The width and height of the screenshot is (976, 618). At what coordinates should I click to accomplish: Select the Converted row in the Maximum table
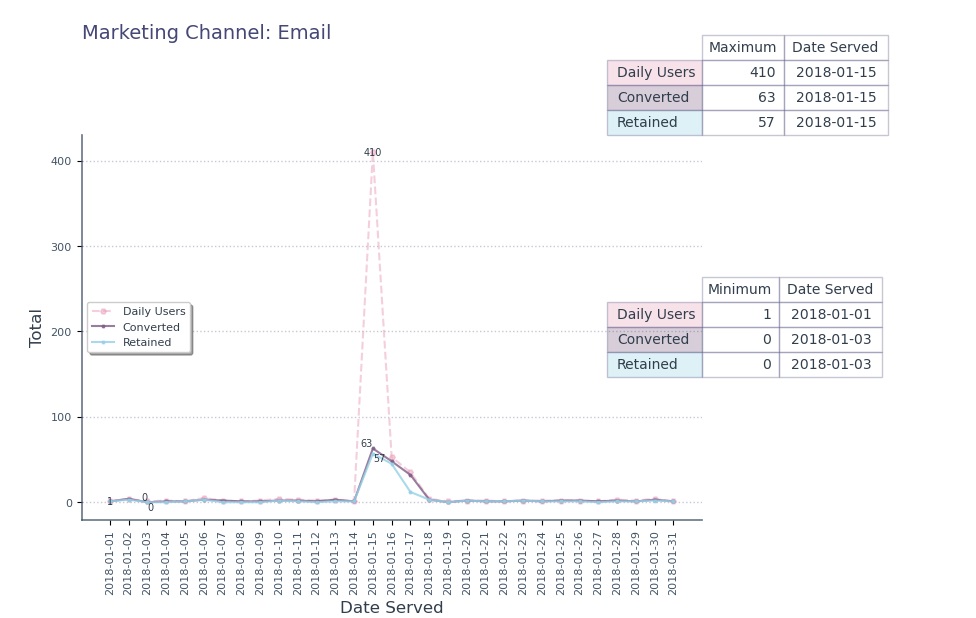(x=653, y=97)
